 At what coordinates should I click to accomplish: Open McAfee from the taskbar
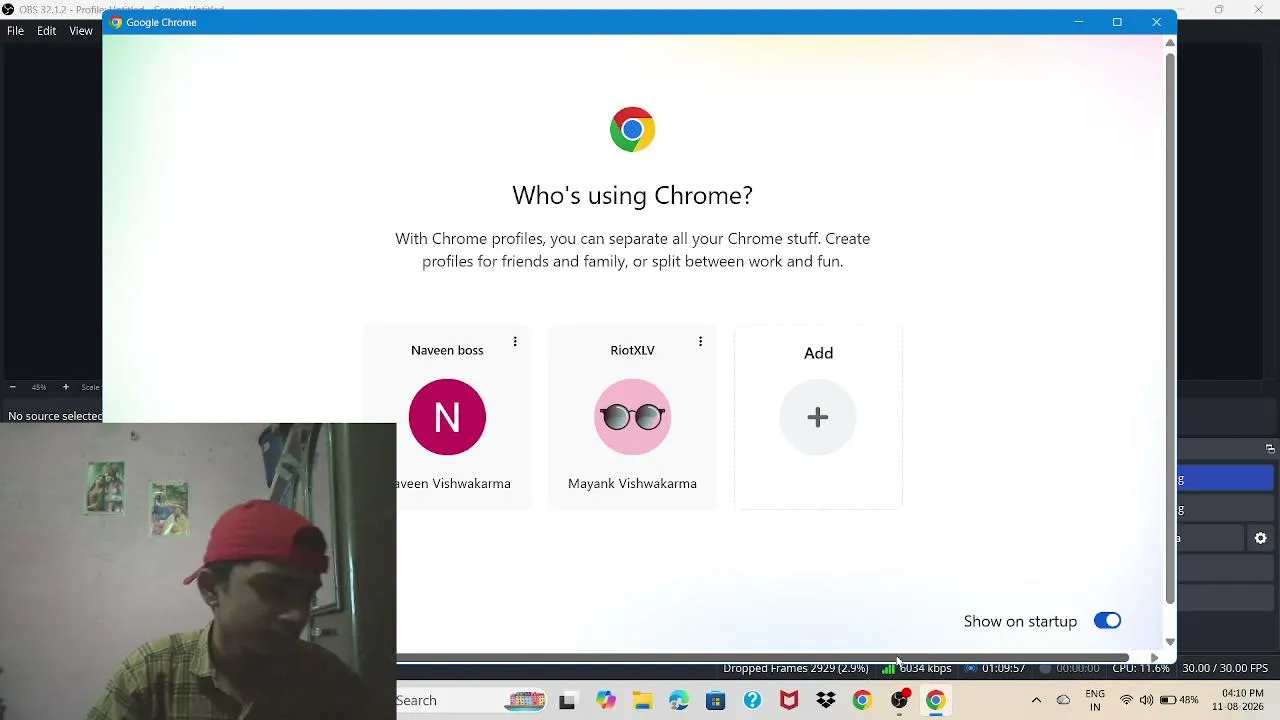click(x=789, y=701)
